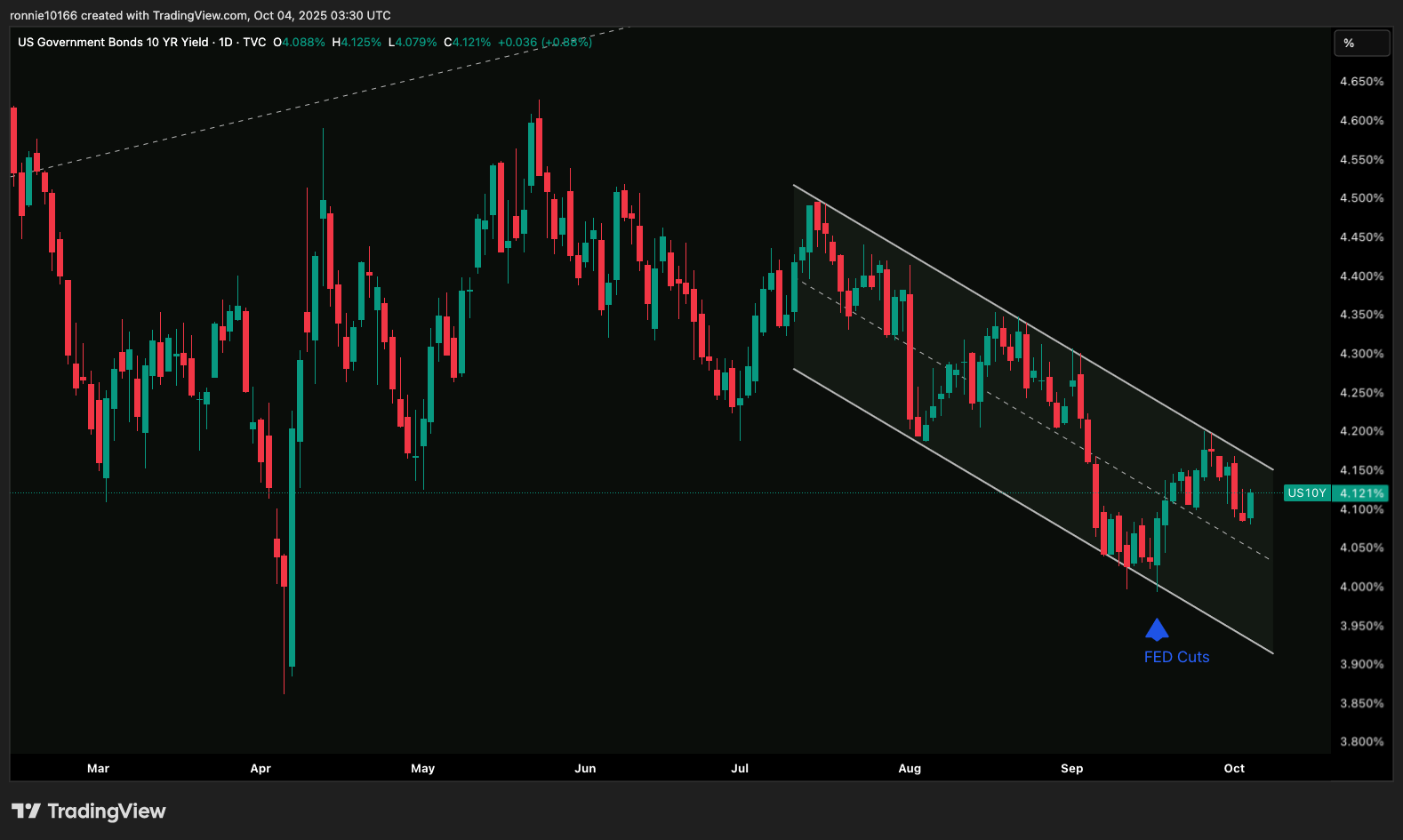Click the closing value C4.121% in legend
The height and width of the screenshot is (840, 1403).
click(x=467, y=42)
